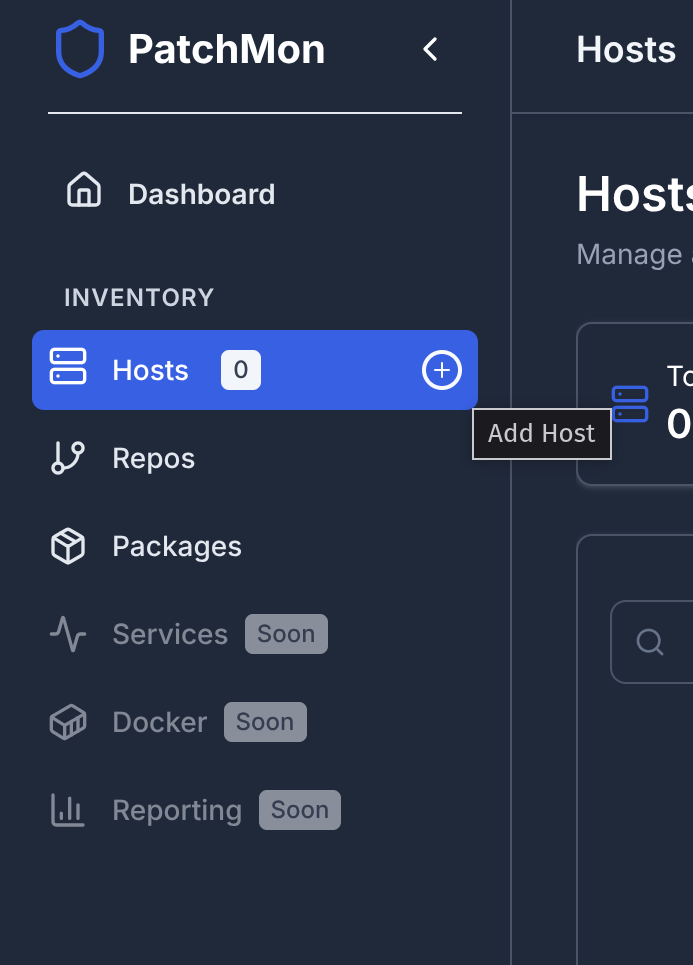The height and width of the screenshot is (965, 693).
Task: Click the Repos git branch icon
Action: 68,458
